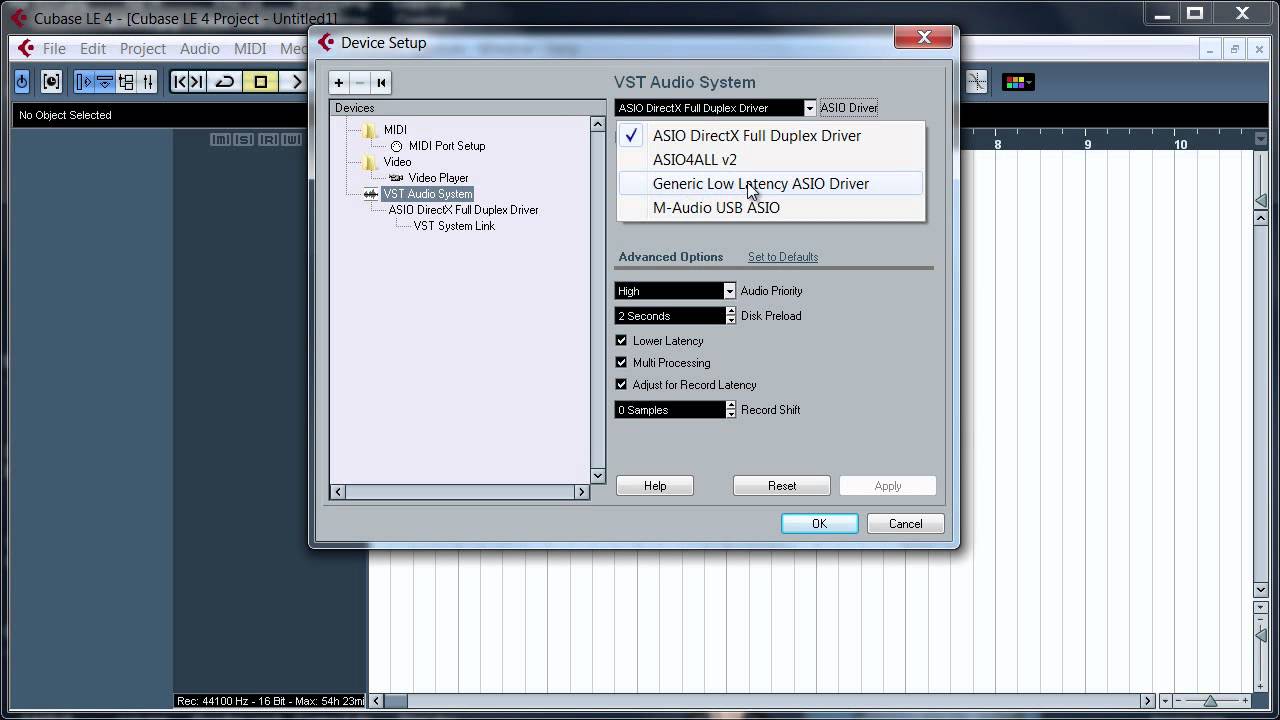
Task: Open the ASIO Driver dropdown
Action: click(716, 108)
